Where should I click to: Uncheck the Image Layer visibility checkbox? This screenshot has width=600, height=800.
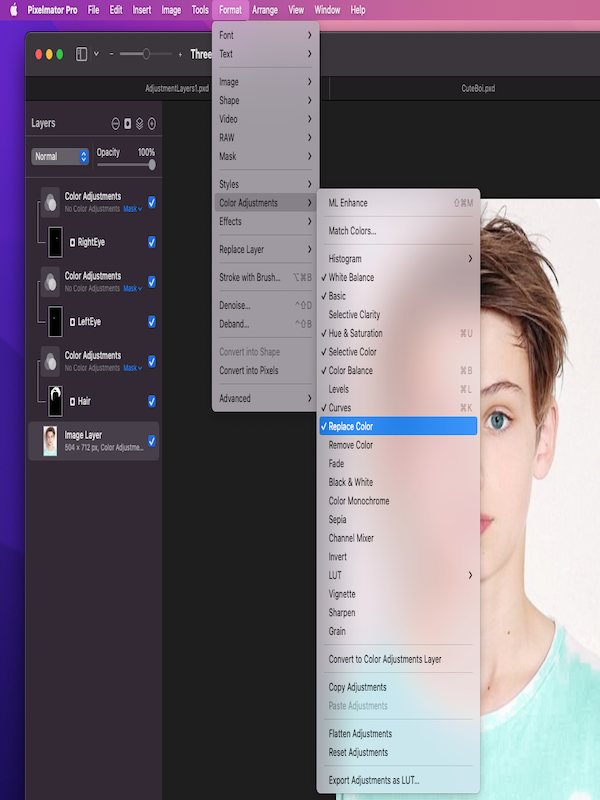tap(152, 440)
